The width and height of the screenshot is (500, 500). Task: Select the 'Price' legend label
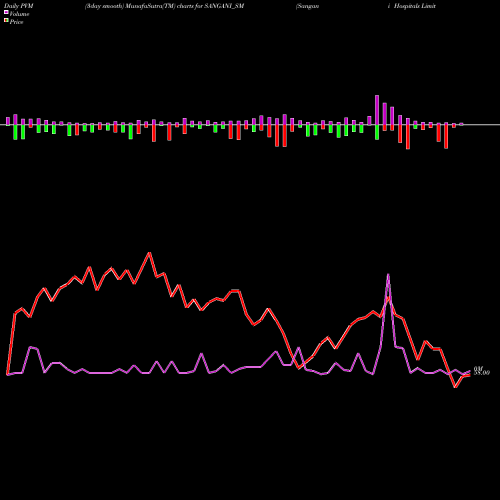pos(16,22)
